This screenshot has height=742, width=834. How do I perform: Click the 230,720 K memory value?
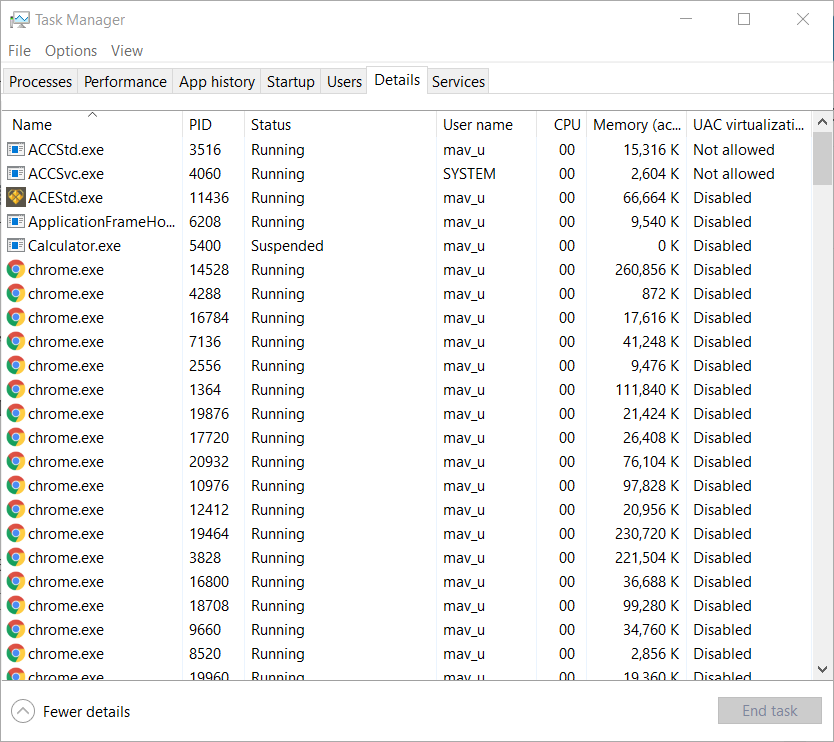647,533
